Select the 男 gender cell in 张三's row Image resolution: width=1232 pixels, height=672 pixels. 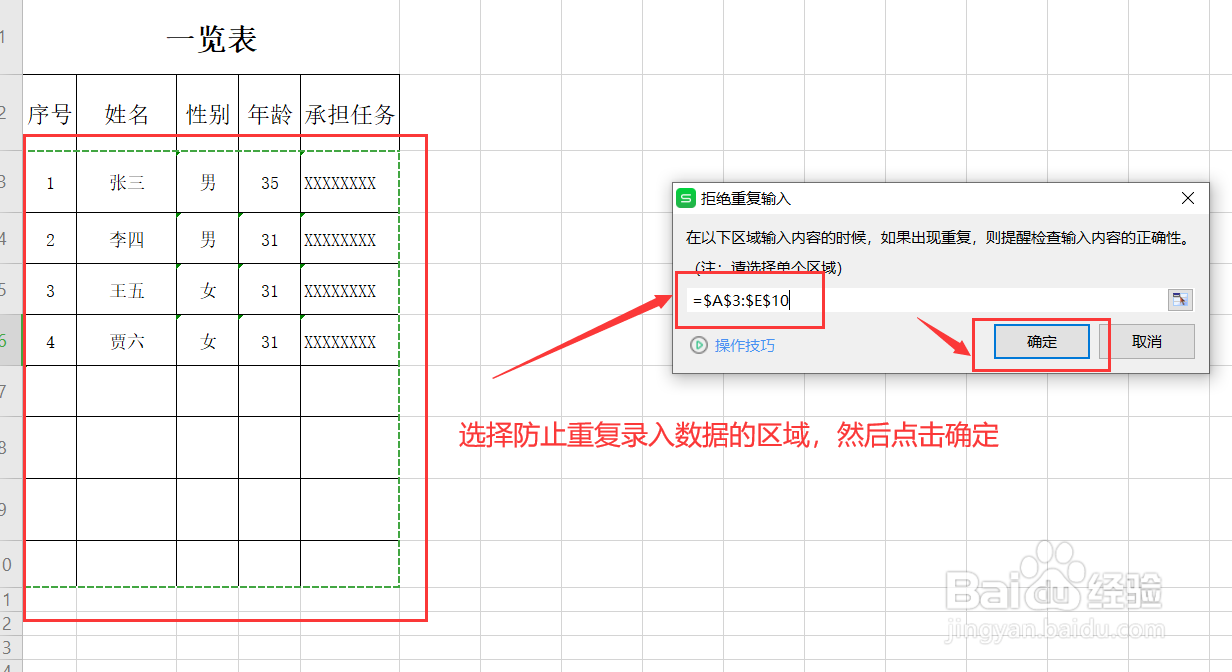[x=207, y=183]
